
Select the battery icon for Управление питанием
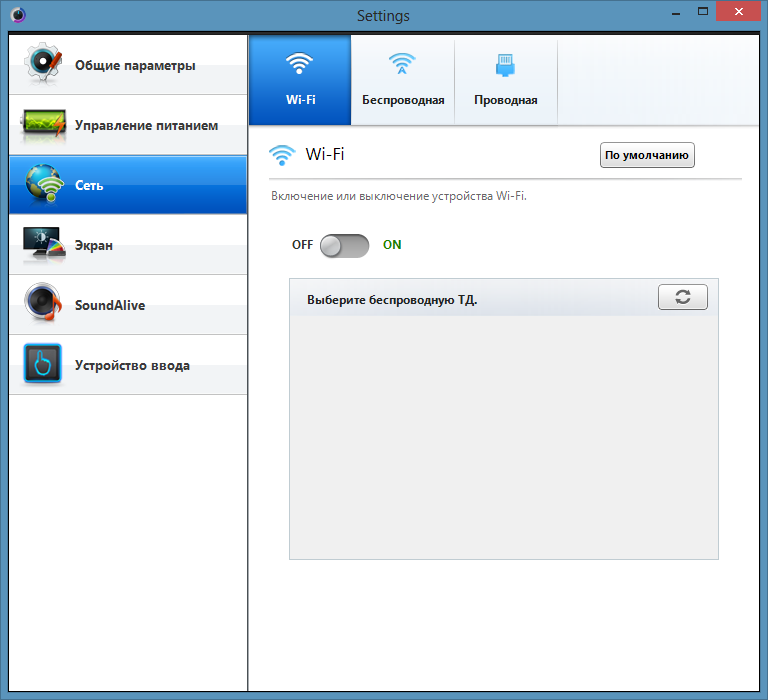44,126
